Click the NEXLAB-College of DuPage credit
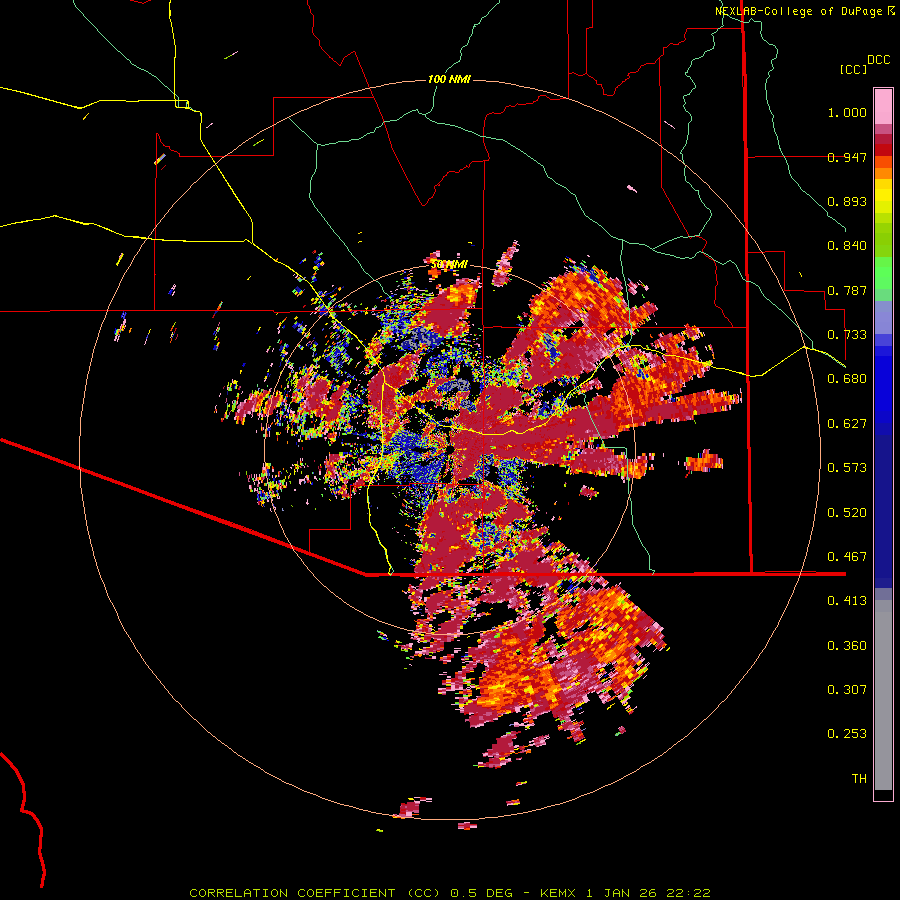This screenshot has width=900, height=900. pos(799,11)
